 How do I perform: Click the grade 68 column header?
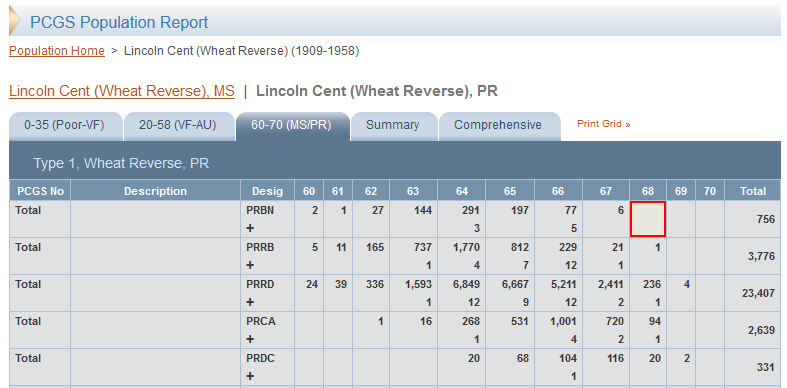tap(648, 191)
